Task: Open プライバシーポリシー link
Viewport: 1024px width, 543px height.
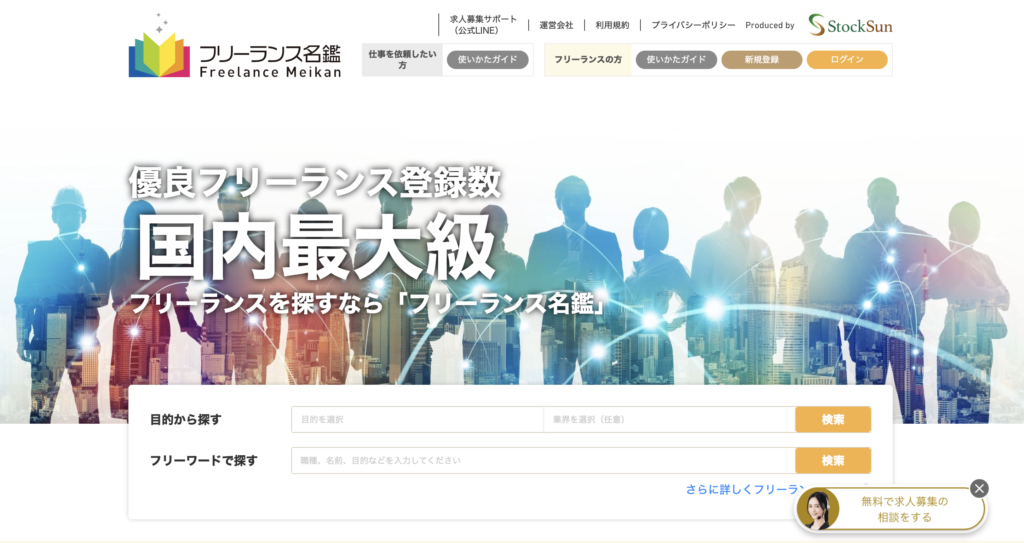Action: click(x=692, y=25)
